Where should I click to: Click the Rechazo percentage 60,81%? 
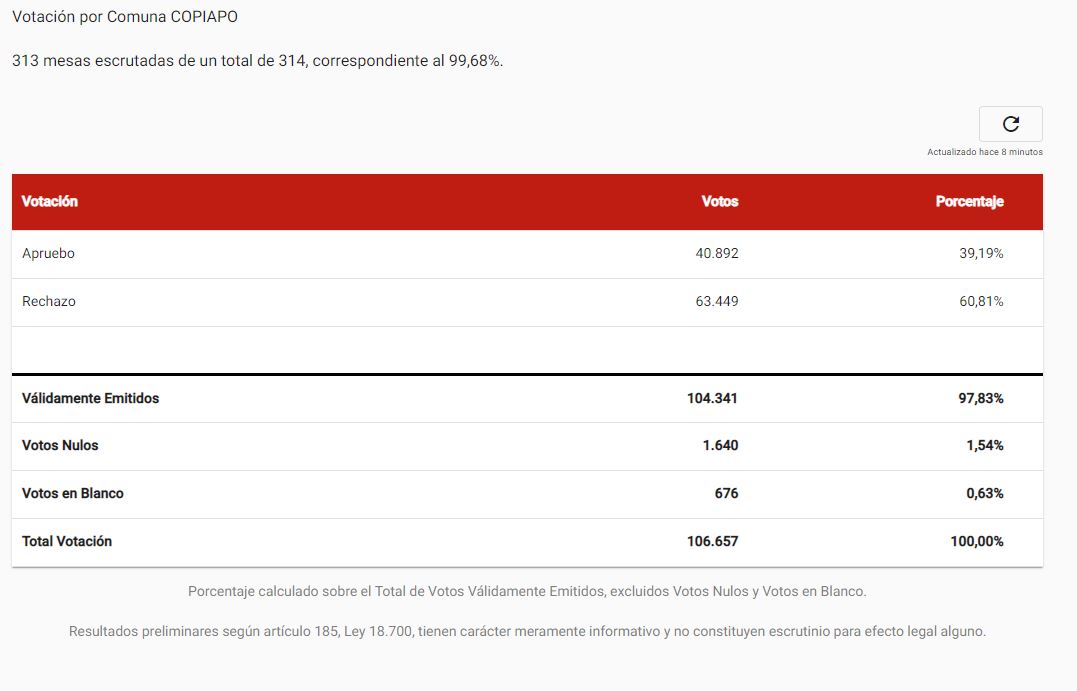[981, 302]
